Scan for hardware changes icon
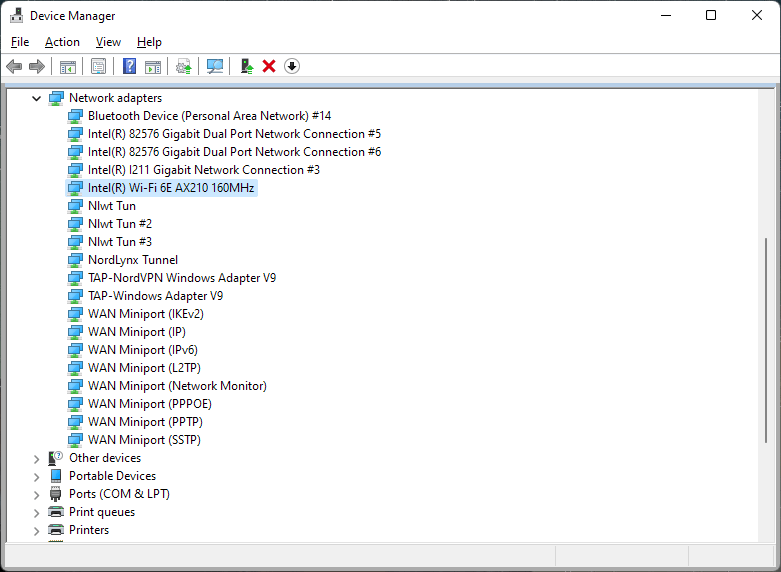The height and width of the screenshot is (572, 781). click(214, 66)
